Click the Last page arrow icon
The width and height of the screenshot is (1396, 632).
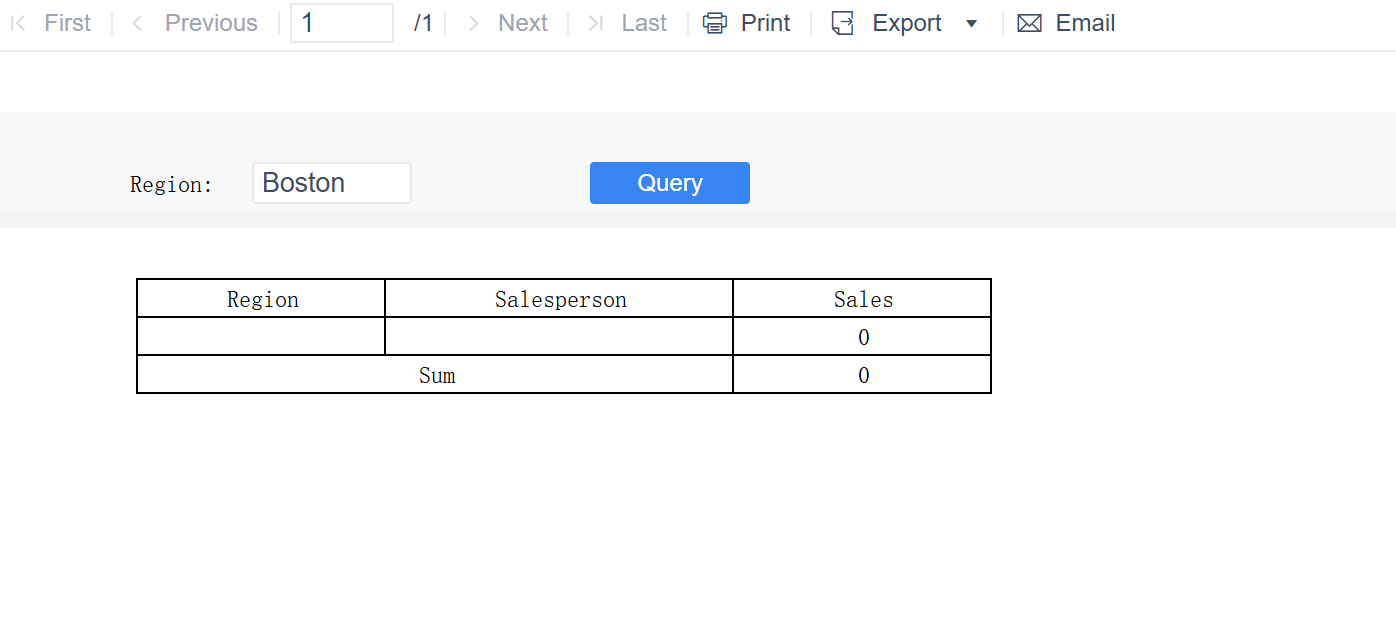(594, 22)
